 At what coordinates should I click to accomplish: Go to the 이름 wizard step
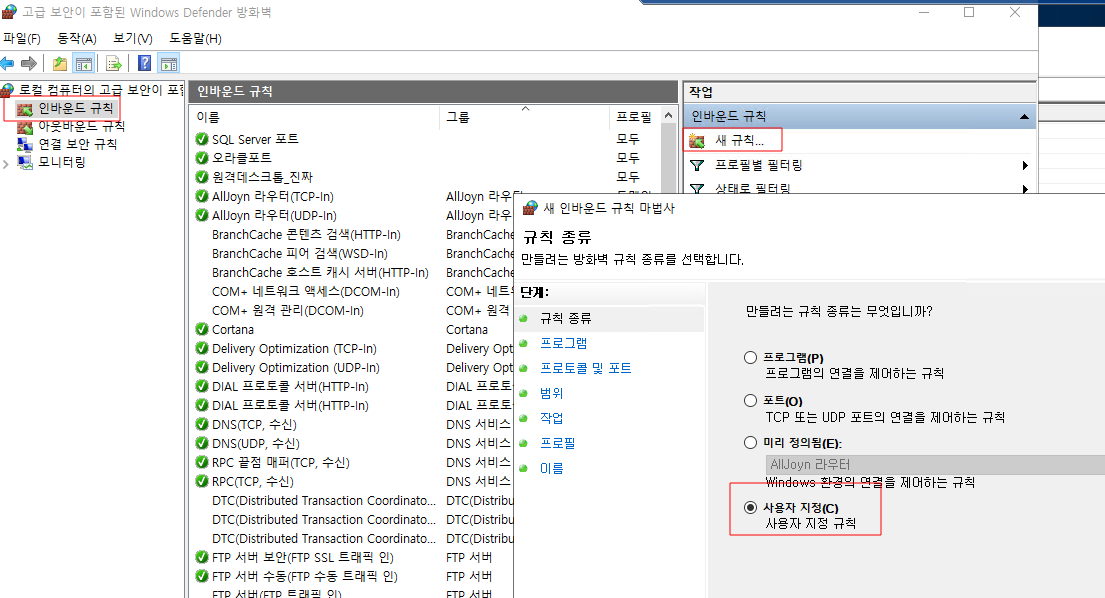point(552,468)
